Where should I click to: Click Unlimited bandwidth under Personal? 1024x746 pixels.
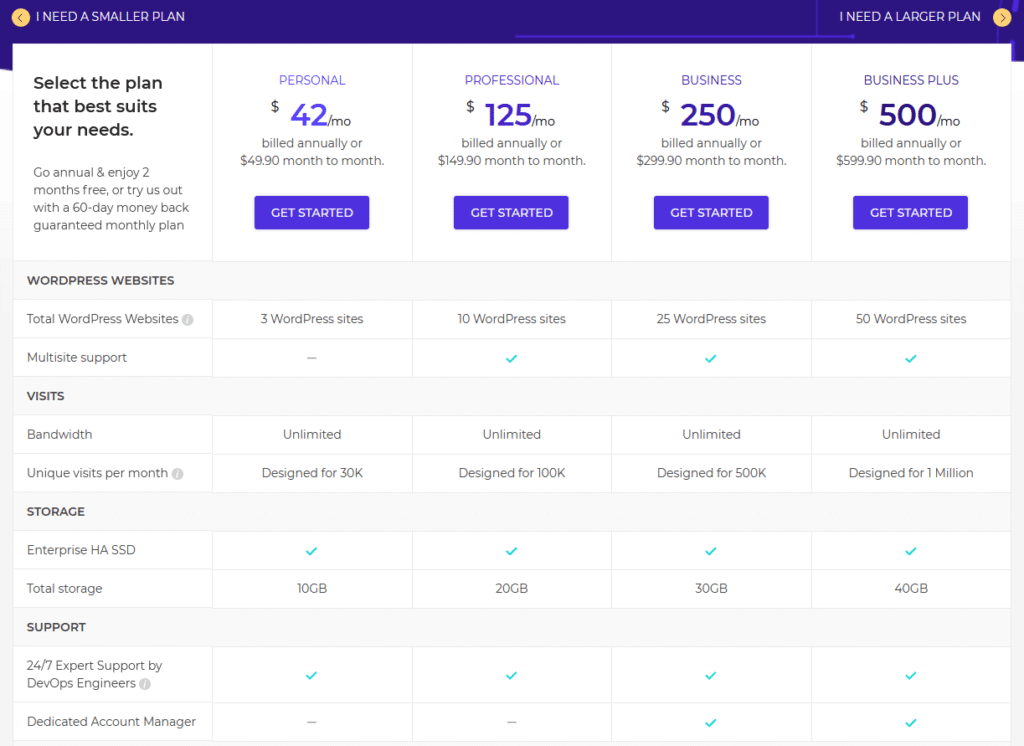point(312,434)
